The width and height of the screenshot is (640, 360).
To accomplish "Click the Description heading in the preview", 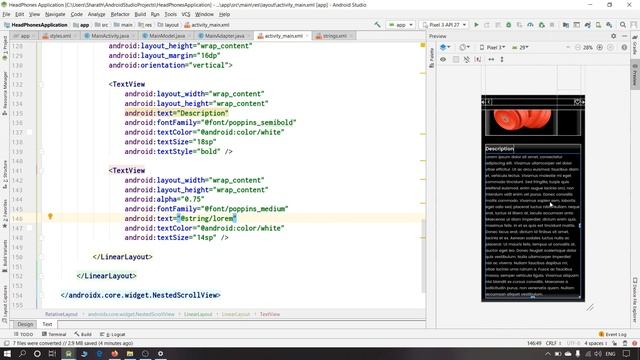I will click(500, 149).
